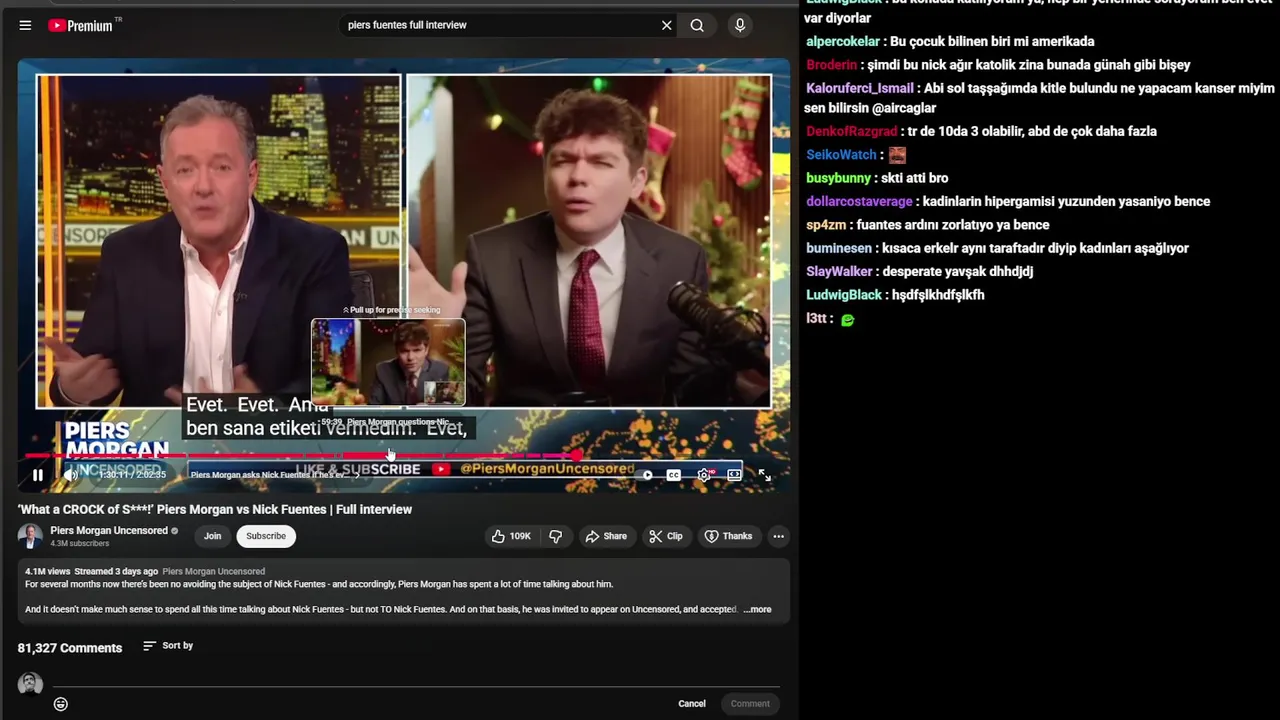Click chat username l3tt
Screen dimensions: 1280x720
pyautogui.click(x=816, y=318)
